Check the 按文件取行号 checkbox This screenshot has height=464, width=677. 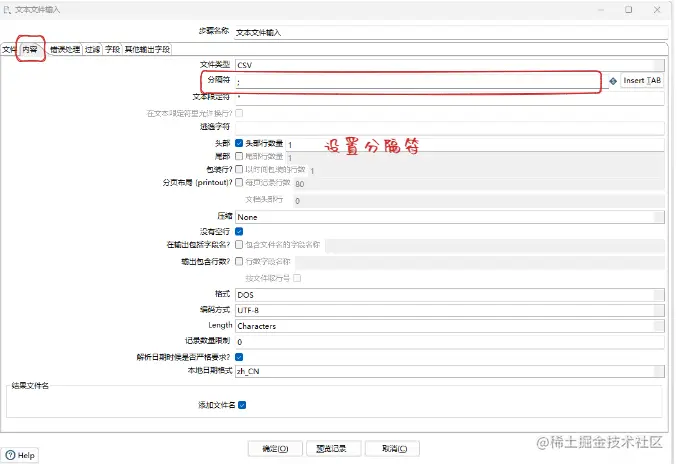297,278
